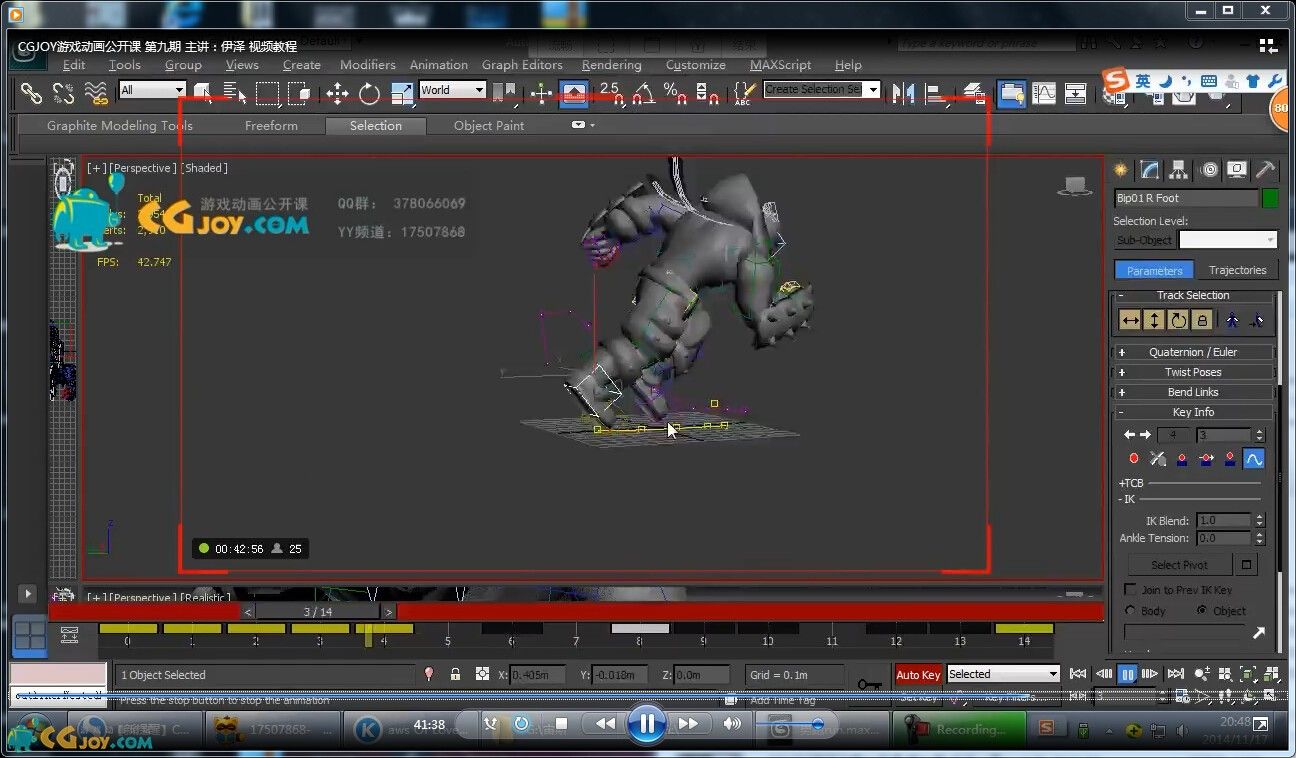
Task: Open the Modify command panel tab
Action: click(1150, 169)
